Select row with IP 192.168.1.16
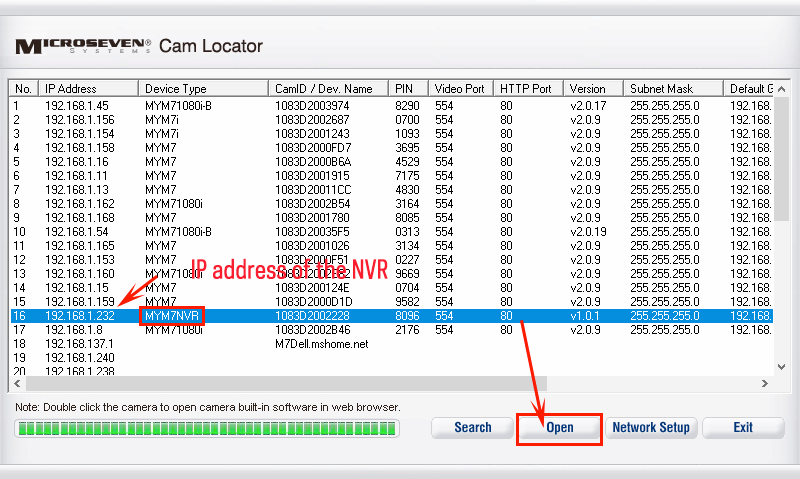Viewport: 800px width, 479px height. click(391, 162)
